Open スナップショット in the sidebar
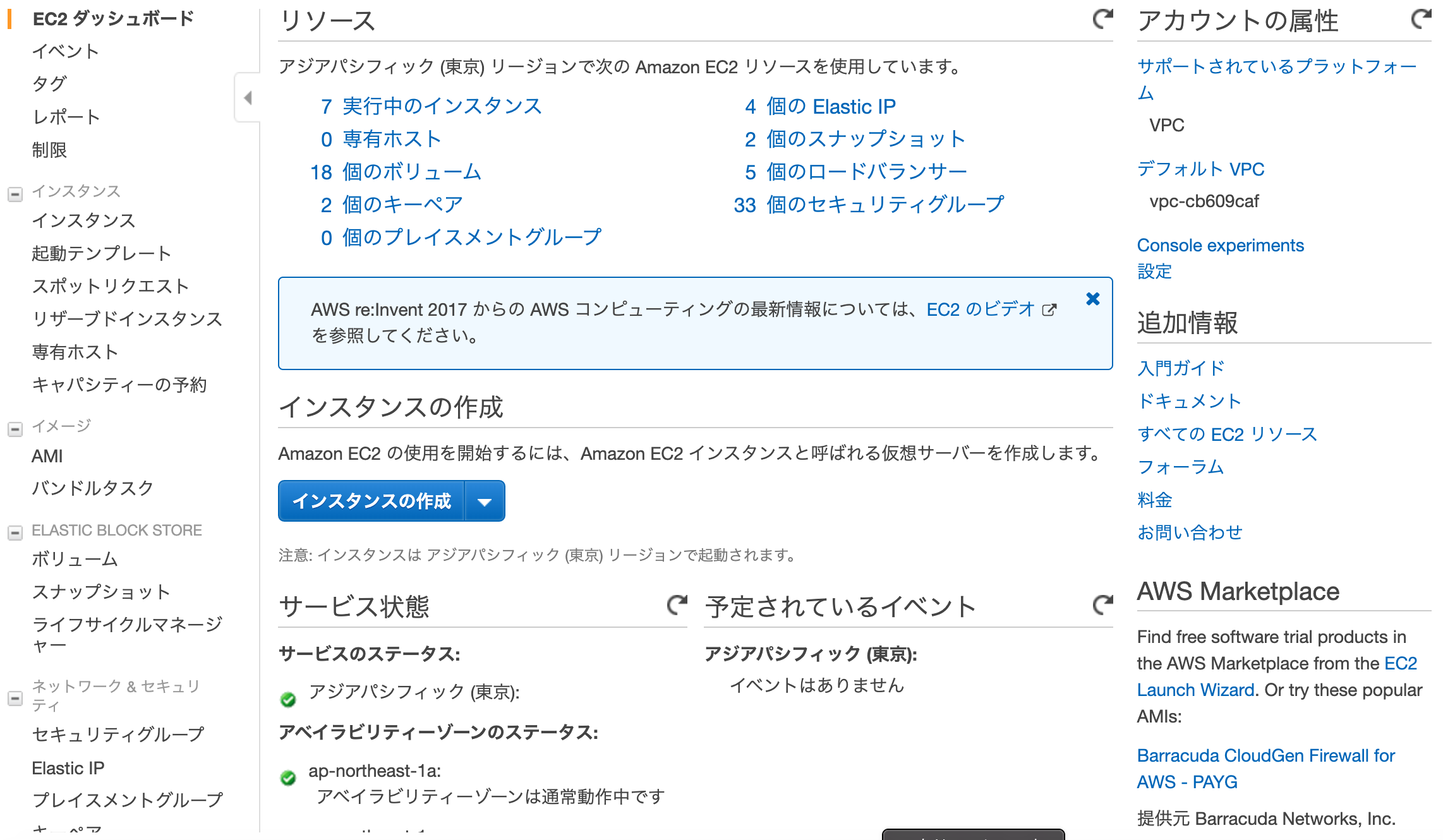The image size is (1443, 840). [102, 592]
